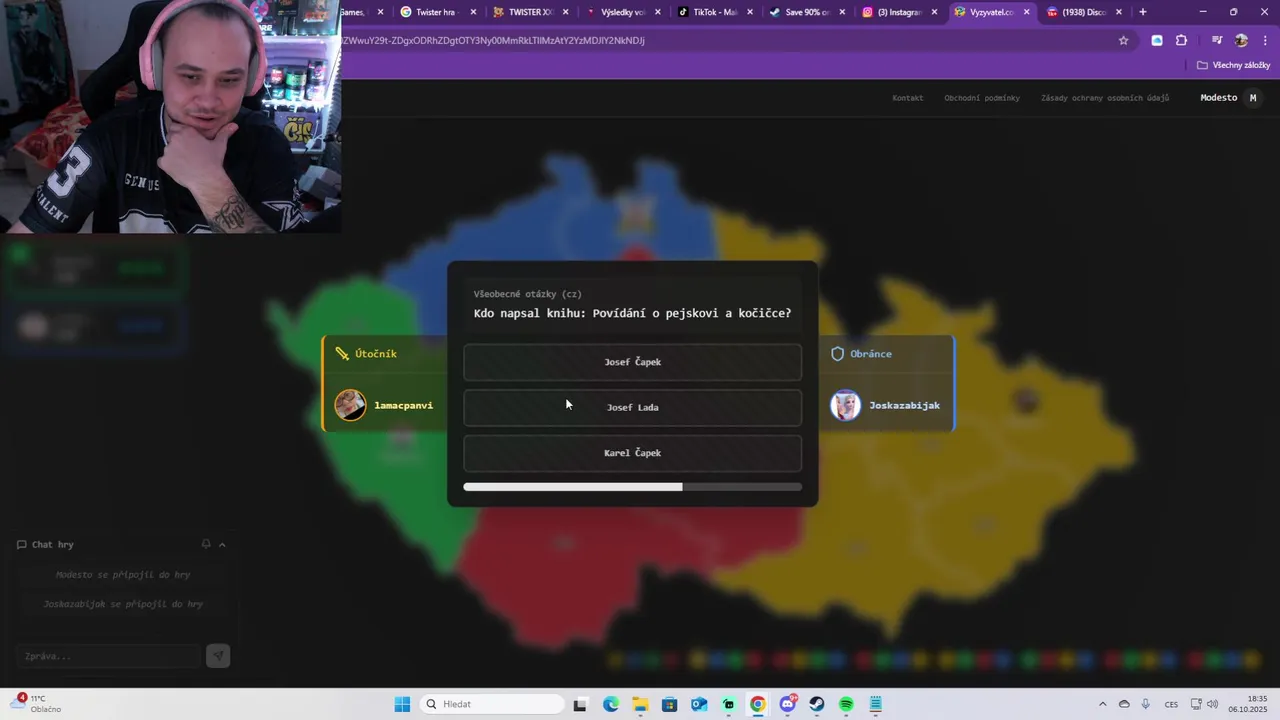Click the taskbar Hledat search box
The image size is (1280, 720).
click(491, 704)
